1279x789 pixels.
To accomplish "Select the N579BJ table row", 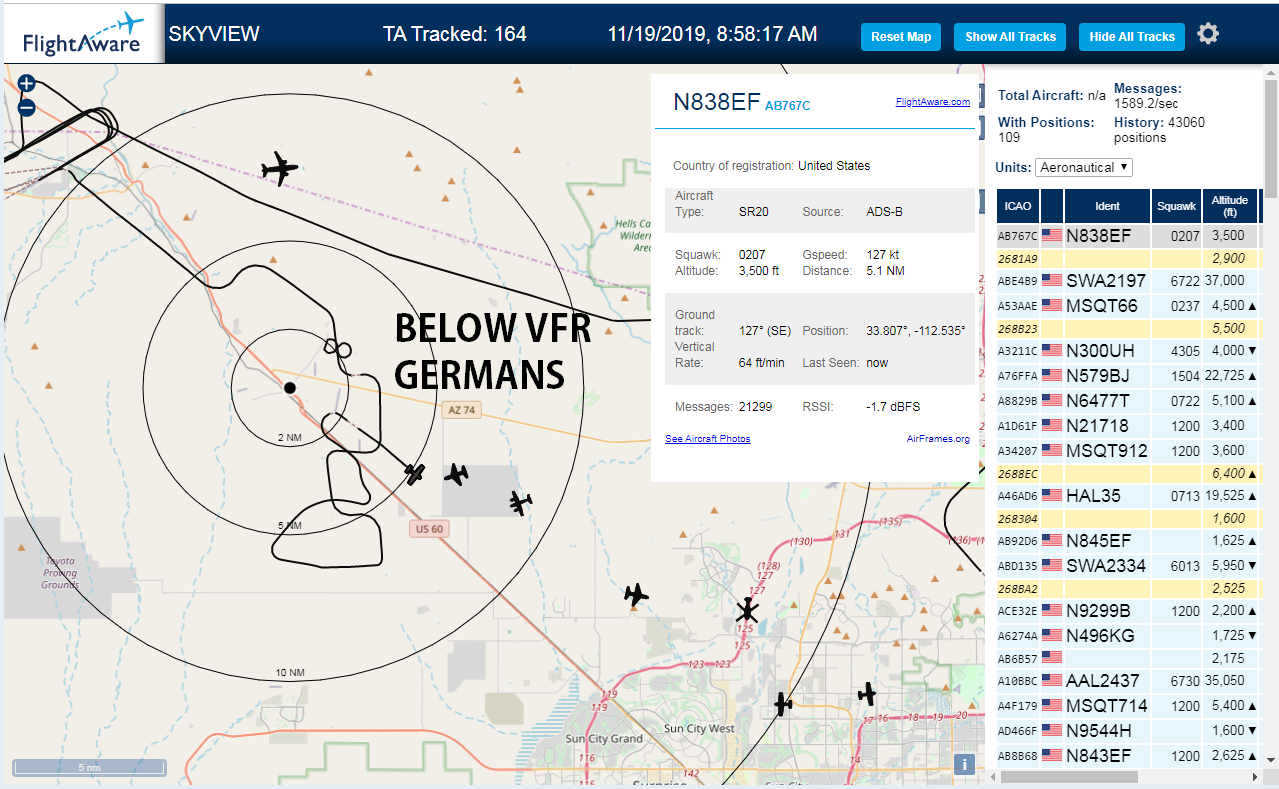I will pyautogui.click(x=1128, y=376).
